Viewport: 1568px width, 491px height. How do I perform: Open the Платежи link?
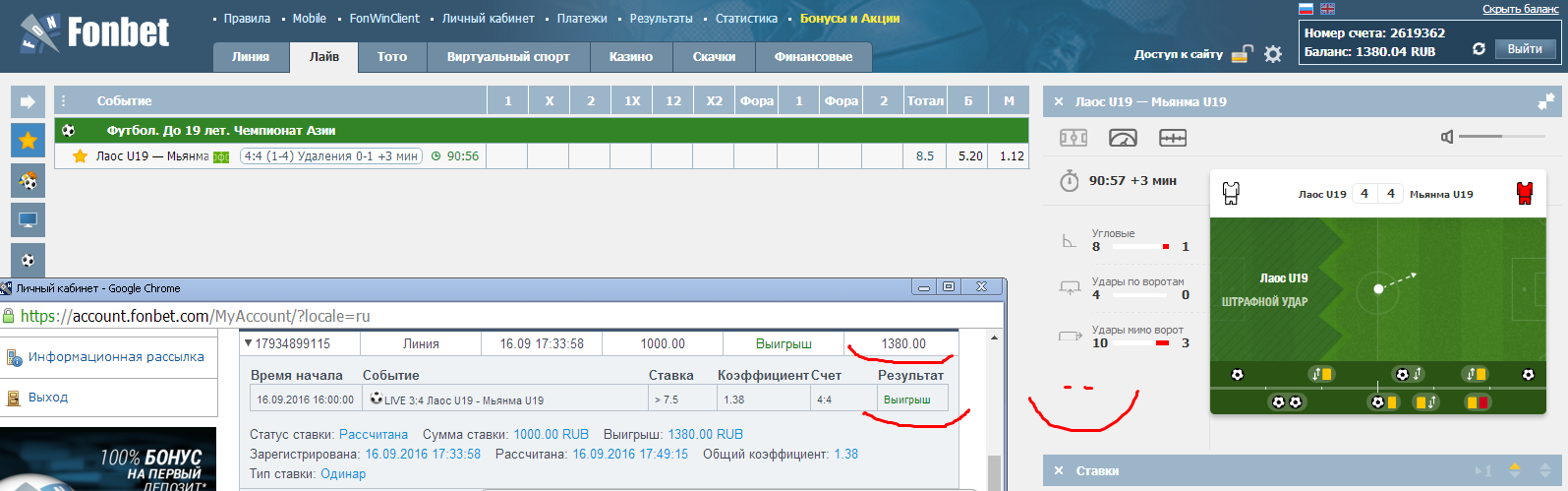click(582, 19)
